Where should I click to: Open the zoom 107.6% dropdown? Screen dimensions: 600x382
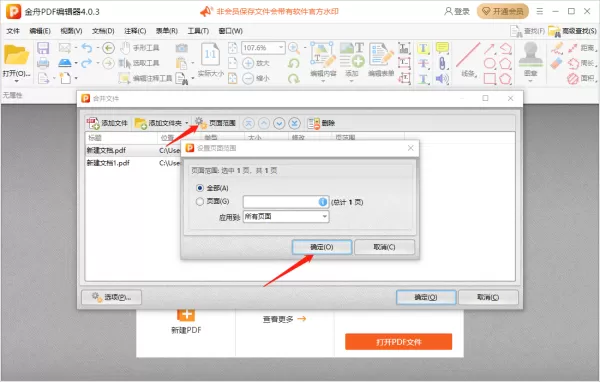tap(281, 47)
